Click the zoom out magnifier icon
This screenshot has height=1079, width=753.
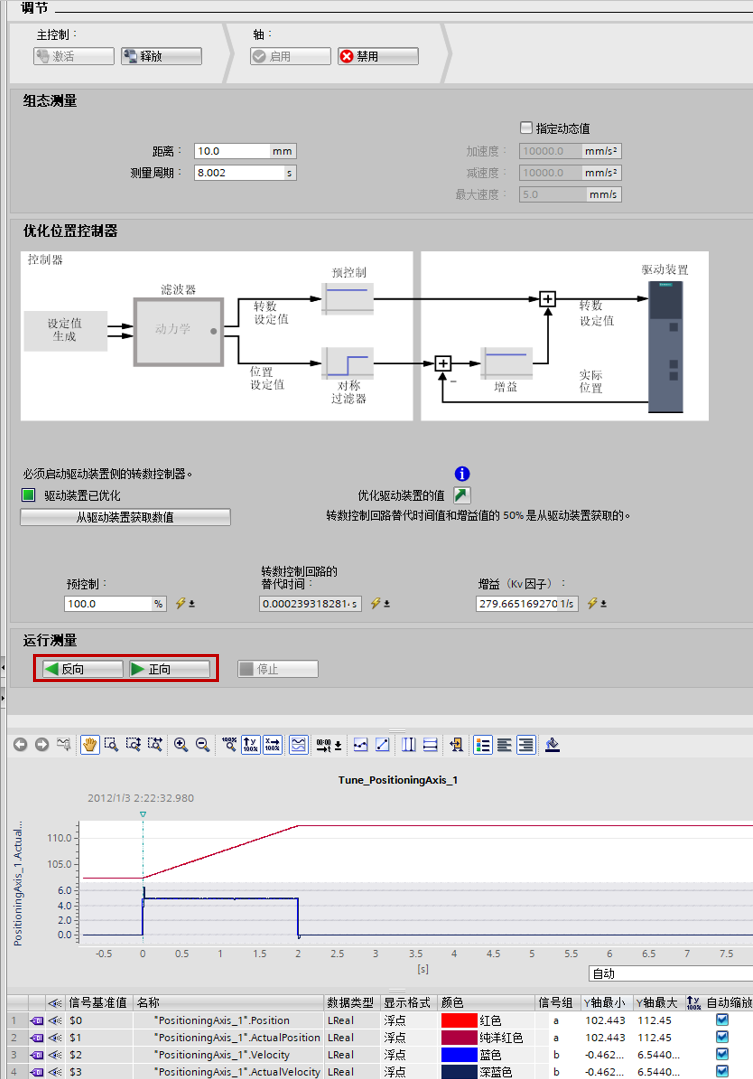(x=202, y=744)
